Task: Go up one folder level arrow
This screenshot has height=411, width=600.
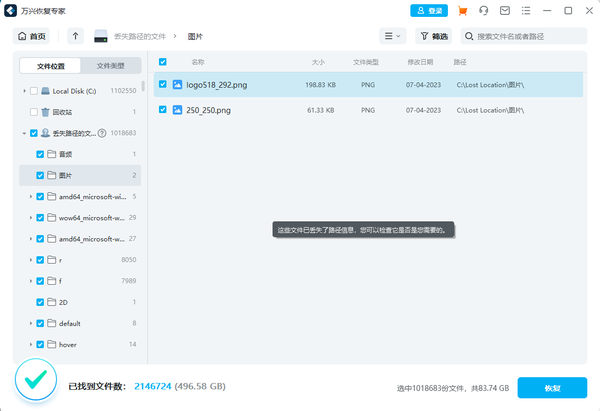Action: pyautogui.click(x=76, y=36)
